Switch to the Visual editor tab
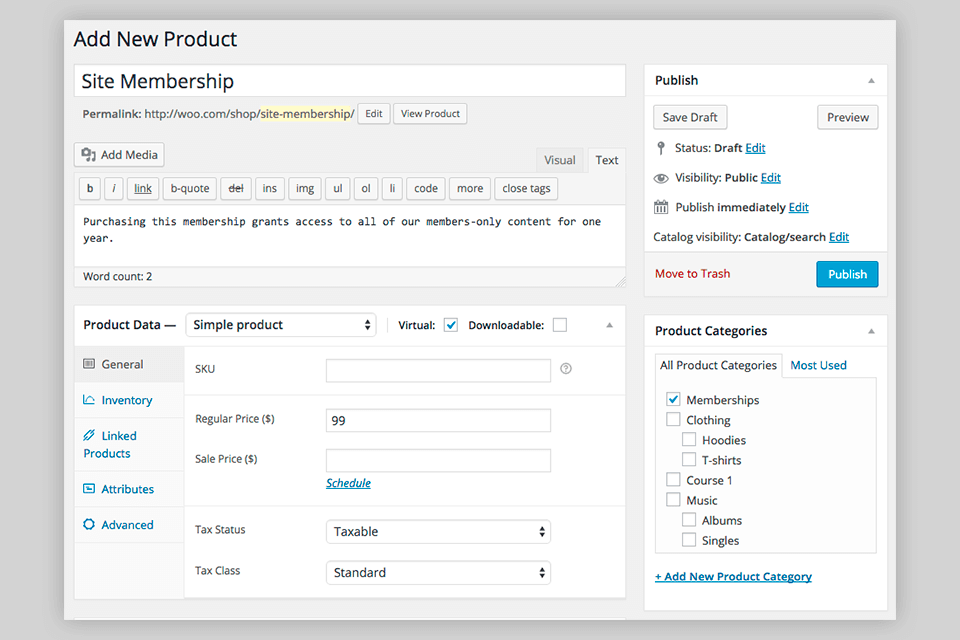 559,160
